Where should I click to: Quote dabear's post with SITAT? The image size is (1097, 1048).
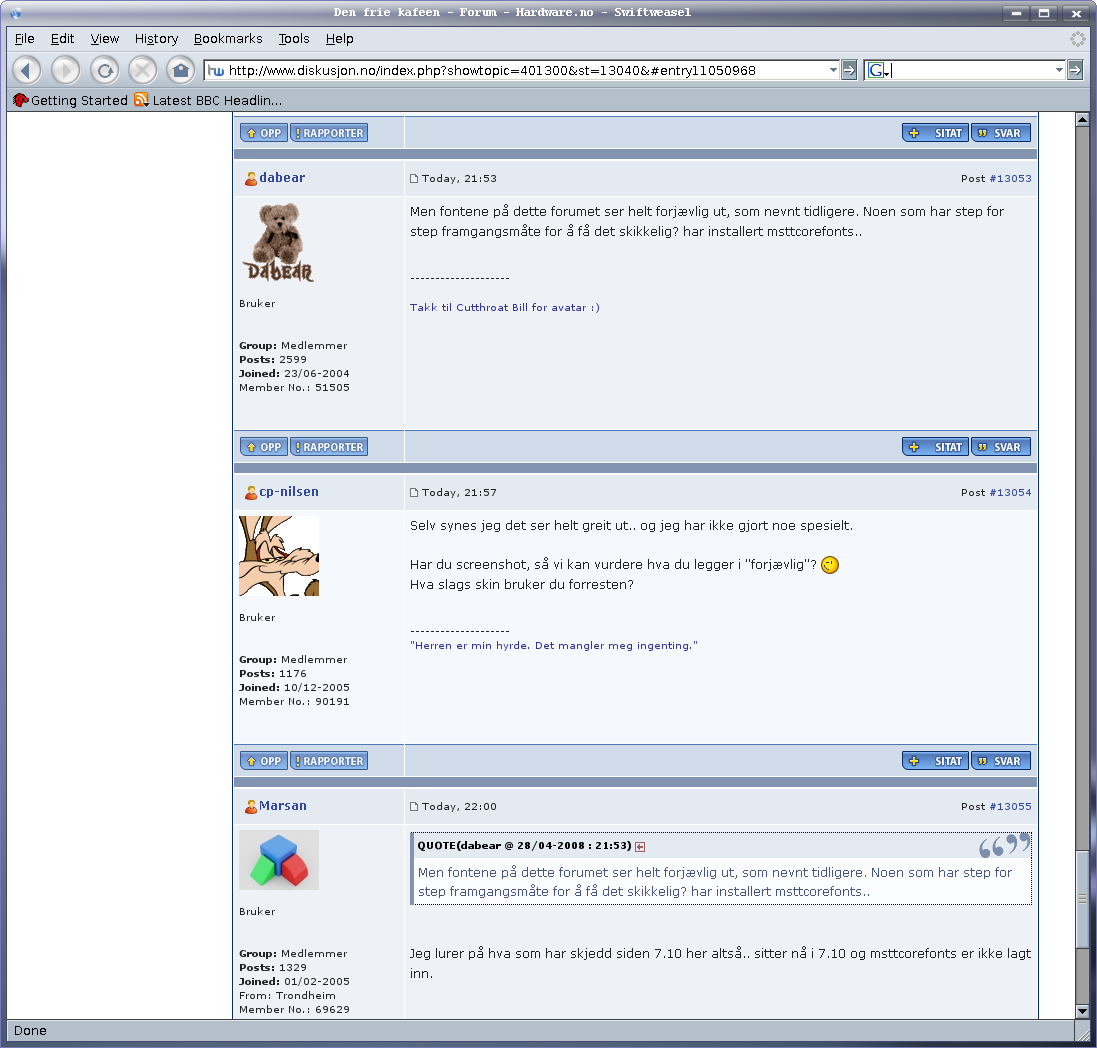coord(935,447)
